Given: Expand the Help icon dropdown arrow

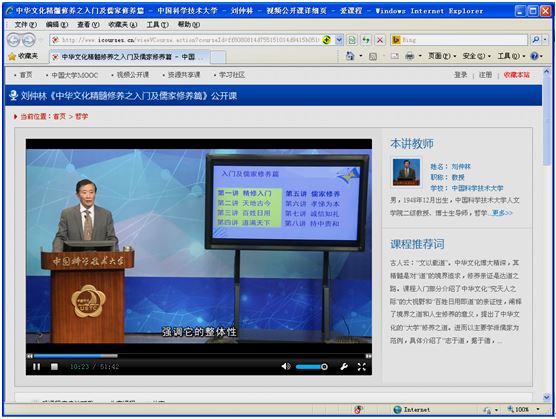Looking at the screenshot, I should click(x=541, y=56).
